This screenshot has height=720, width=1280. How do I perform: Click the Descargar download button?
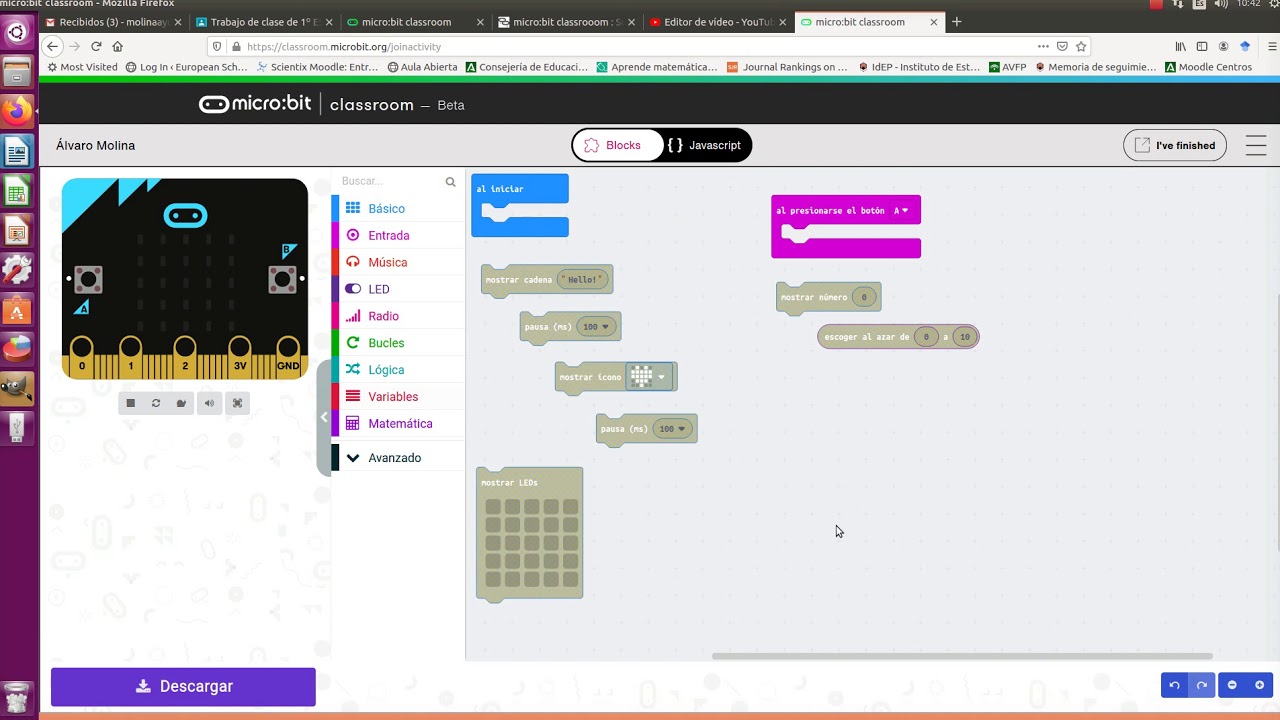[x=183, y=687]
